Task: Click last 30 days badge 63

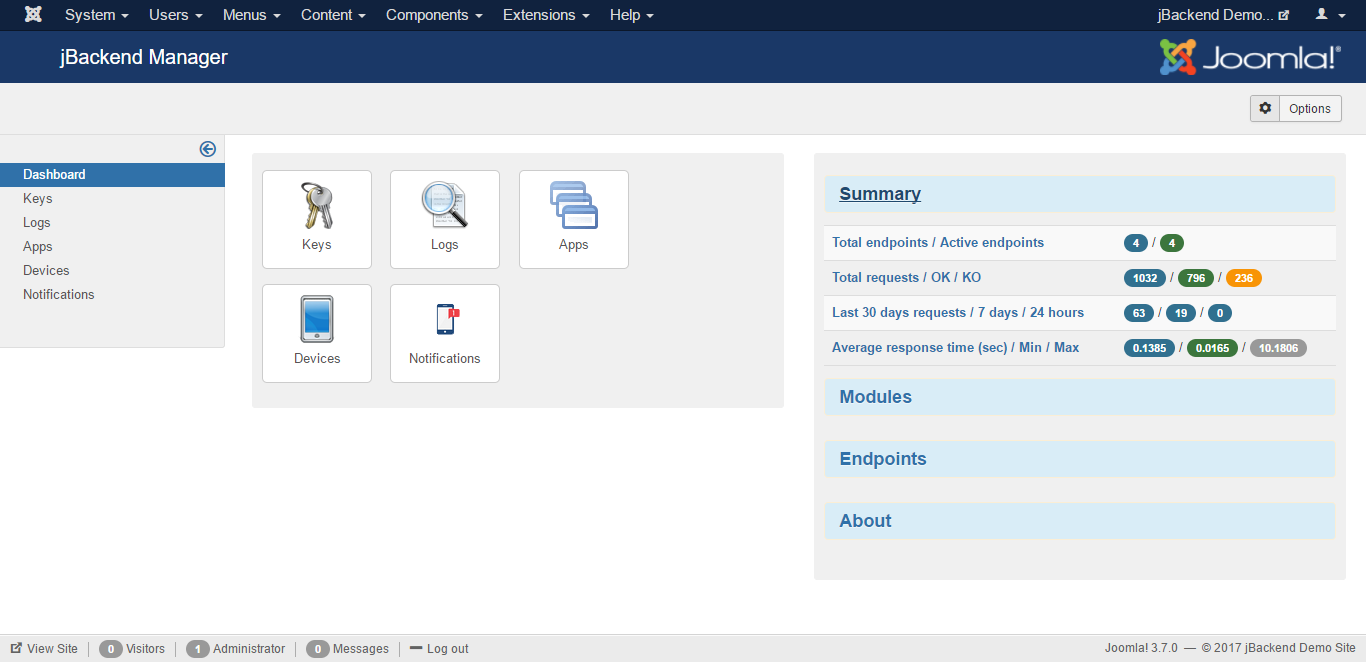Action: [x=1139, y=313]
